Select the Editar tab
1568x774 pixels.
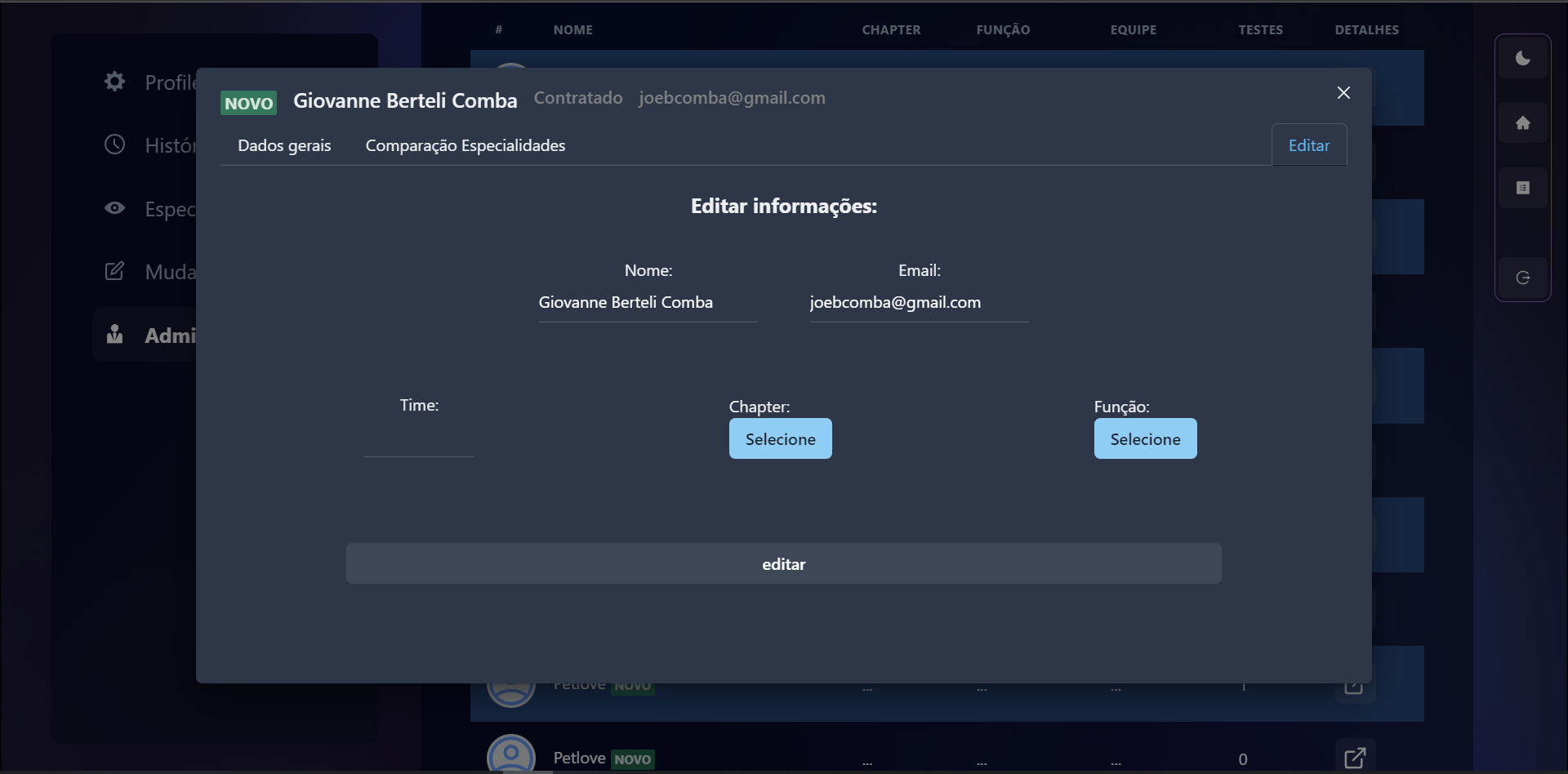(x=1308, y=145)
